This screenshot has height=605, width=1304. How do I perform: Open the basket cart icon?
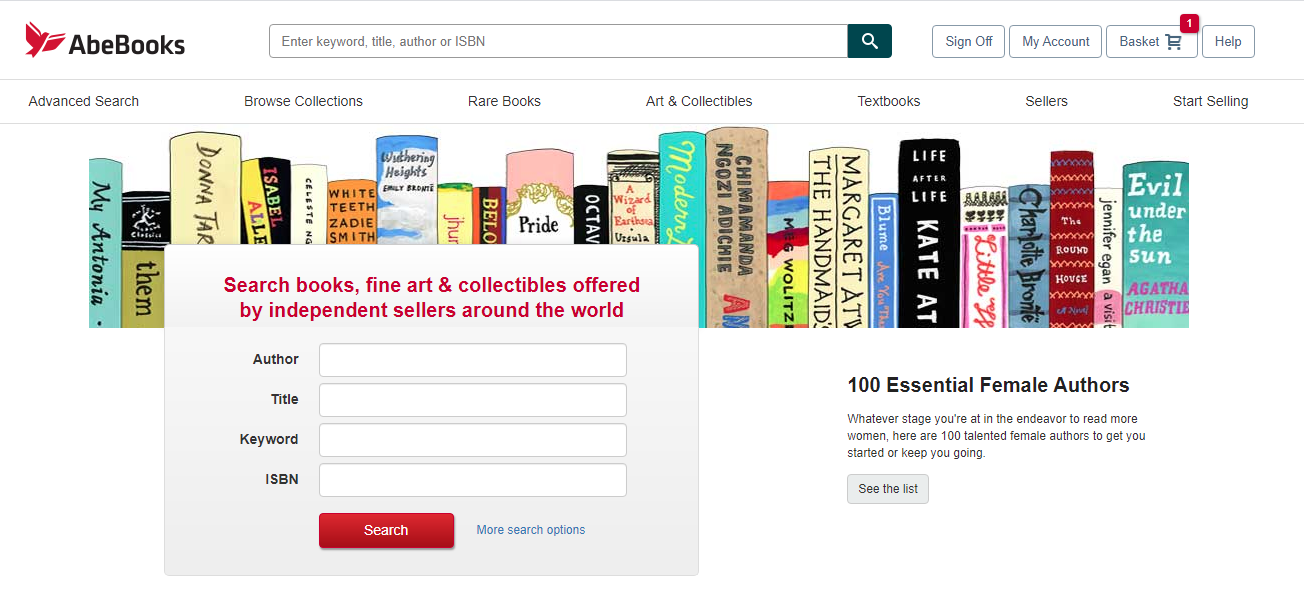(1173, 42)
